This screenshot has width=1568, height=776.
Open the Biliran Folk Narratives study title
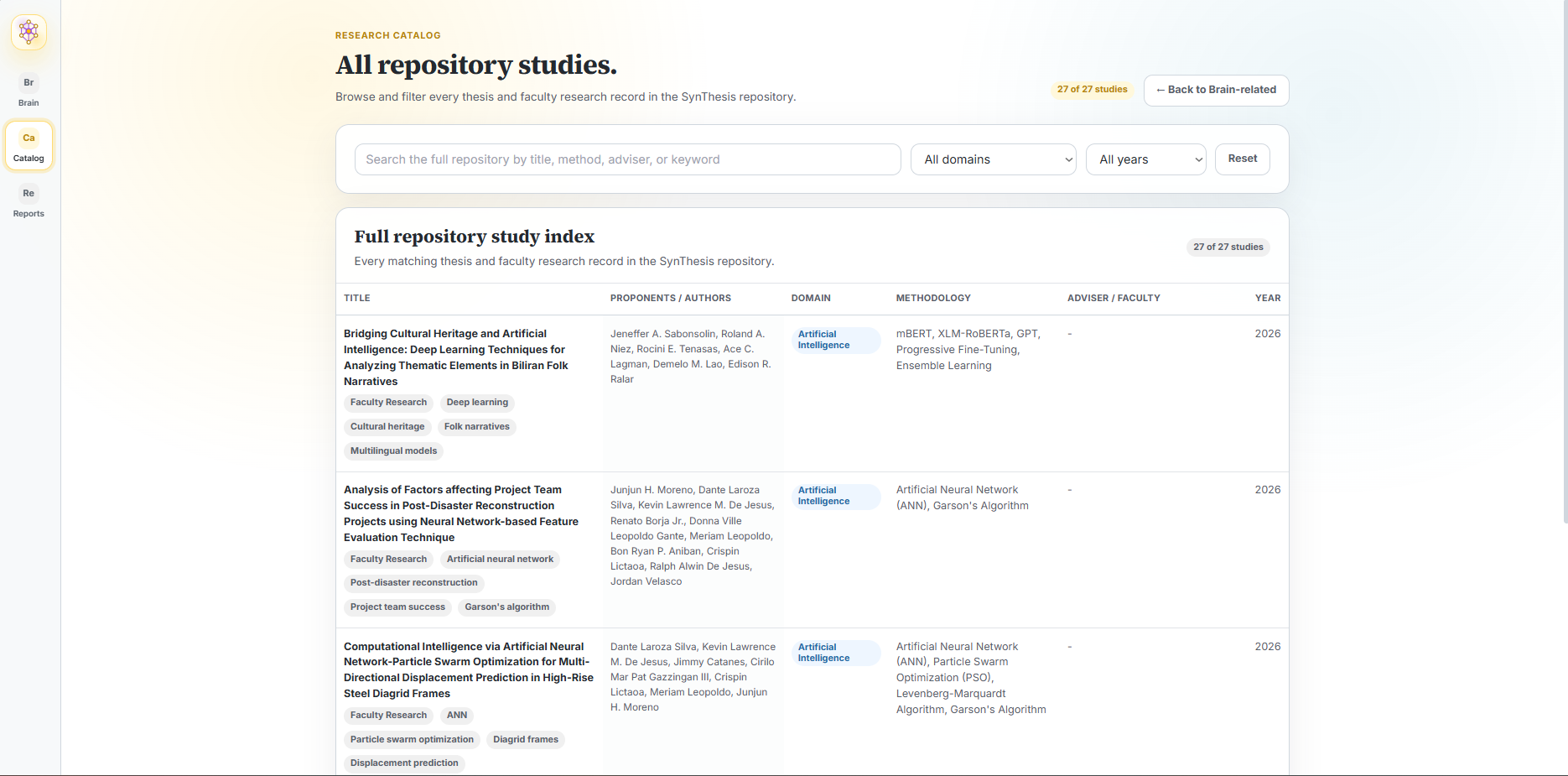pos(457,357)
